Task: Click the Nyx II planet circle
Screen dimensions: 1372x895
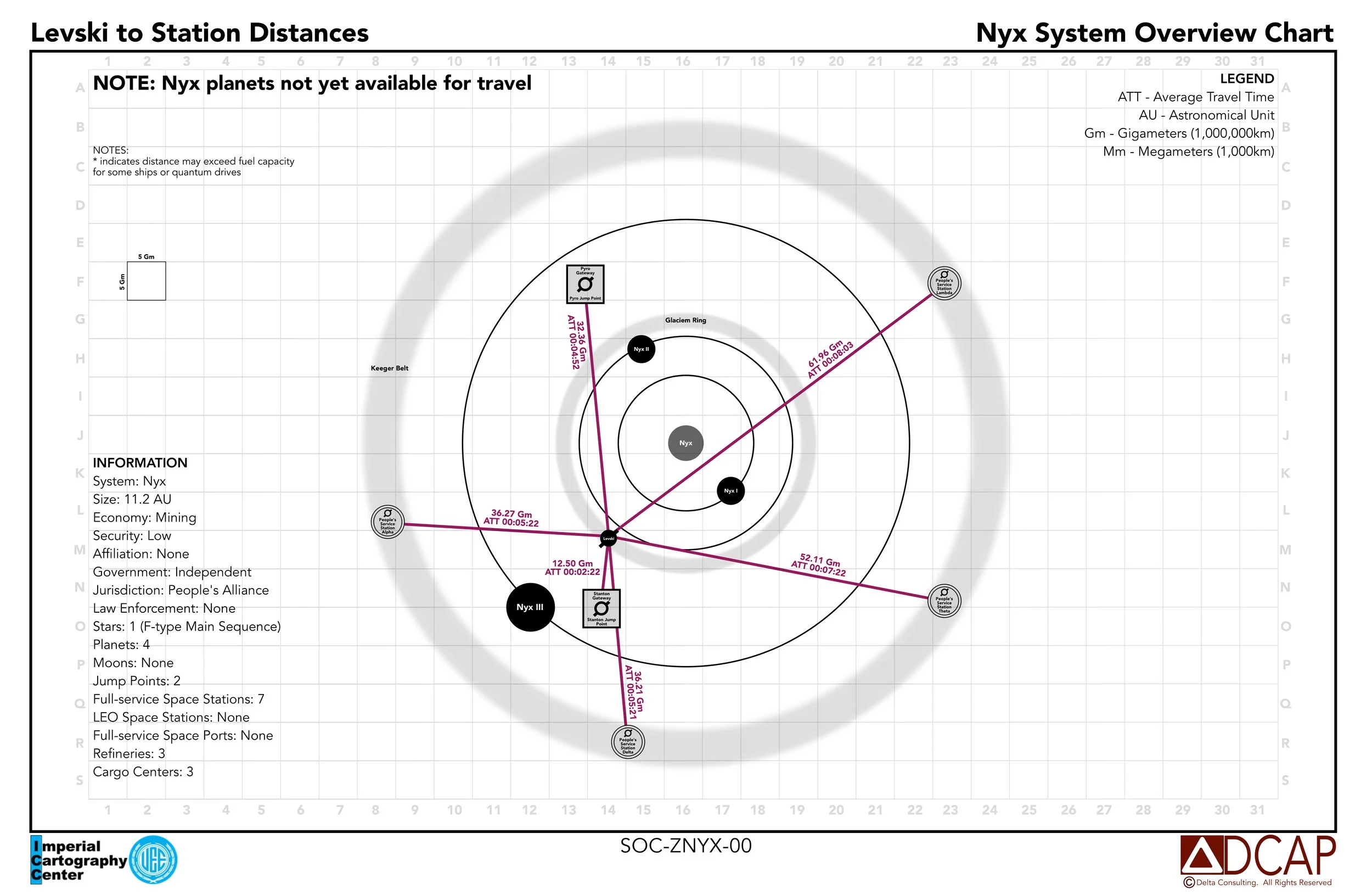Action: [641, 349]
